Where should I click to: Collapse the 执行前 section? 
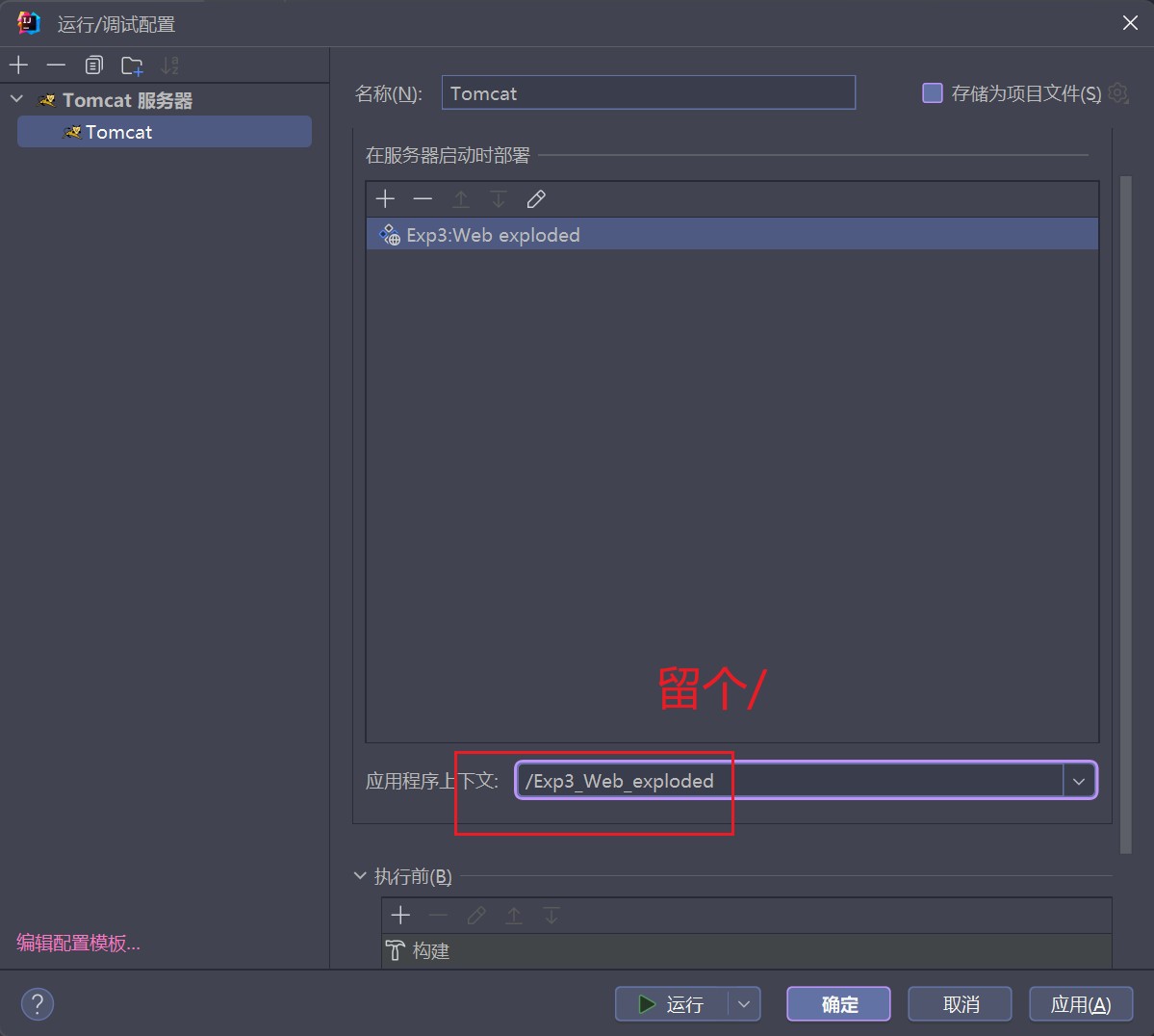[360, 875]
